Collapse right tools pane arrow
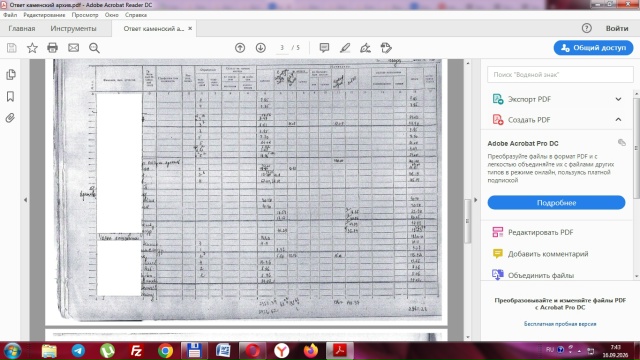The image size is (640, 360). 476,200
